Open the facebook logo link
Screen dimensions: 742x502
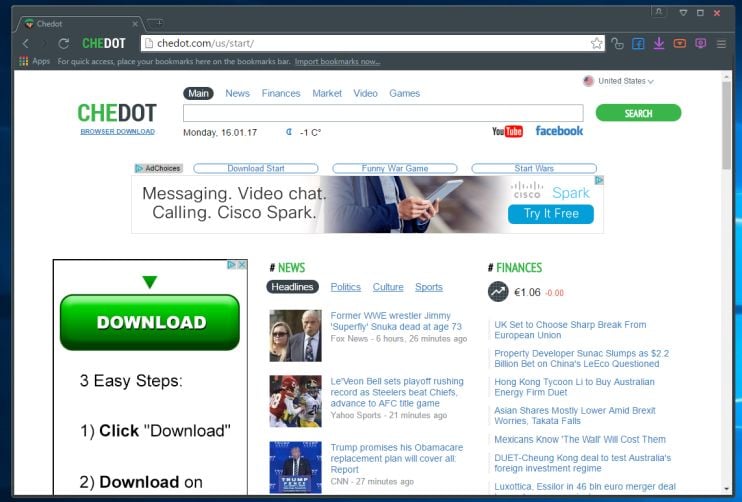tap(559, 131)
